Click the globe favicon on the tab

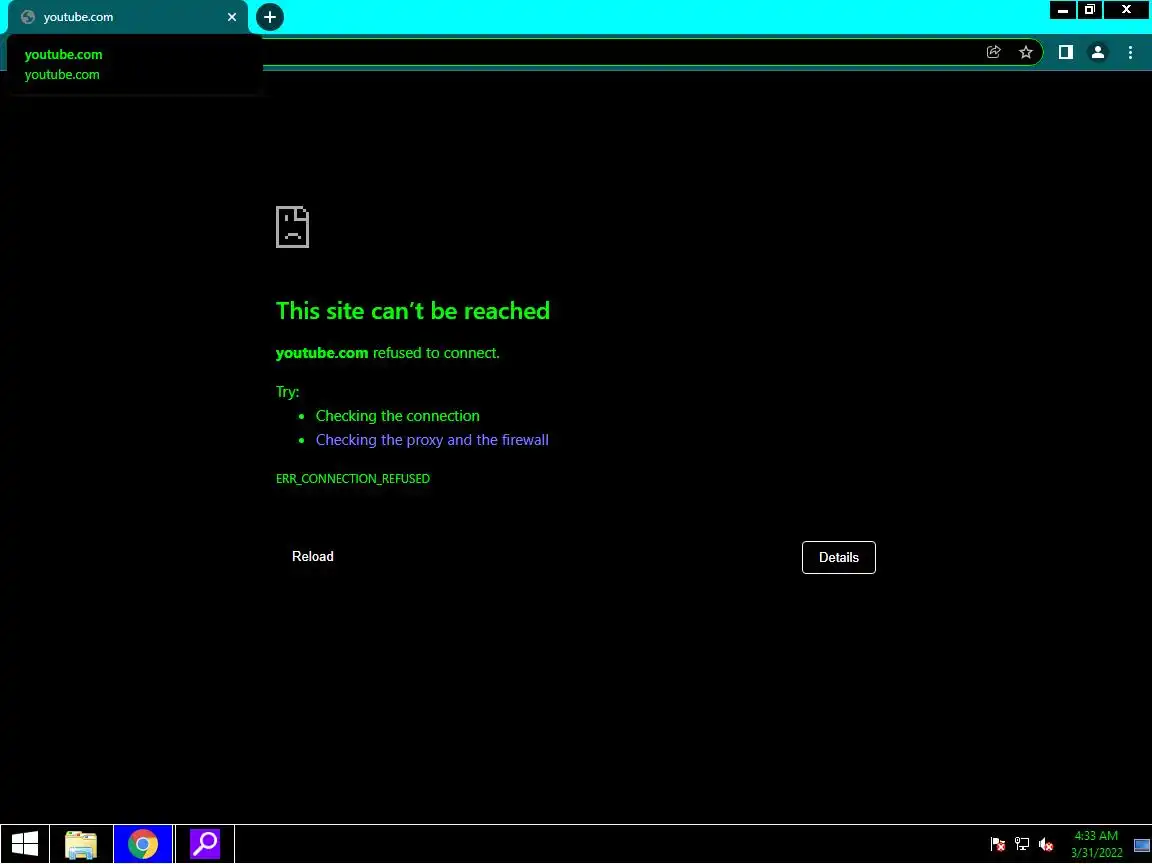[28, 17]
